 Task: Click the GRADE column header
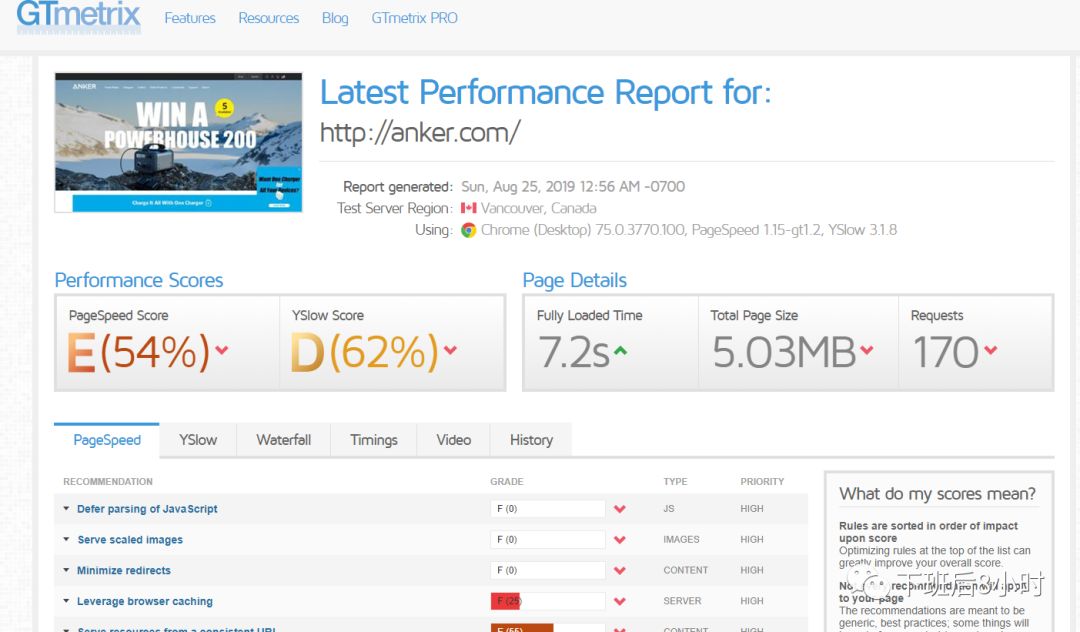507,481
